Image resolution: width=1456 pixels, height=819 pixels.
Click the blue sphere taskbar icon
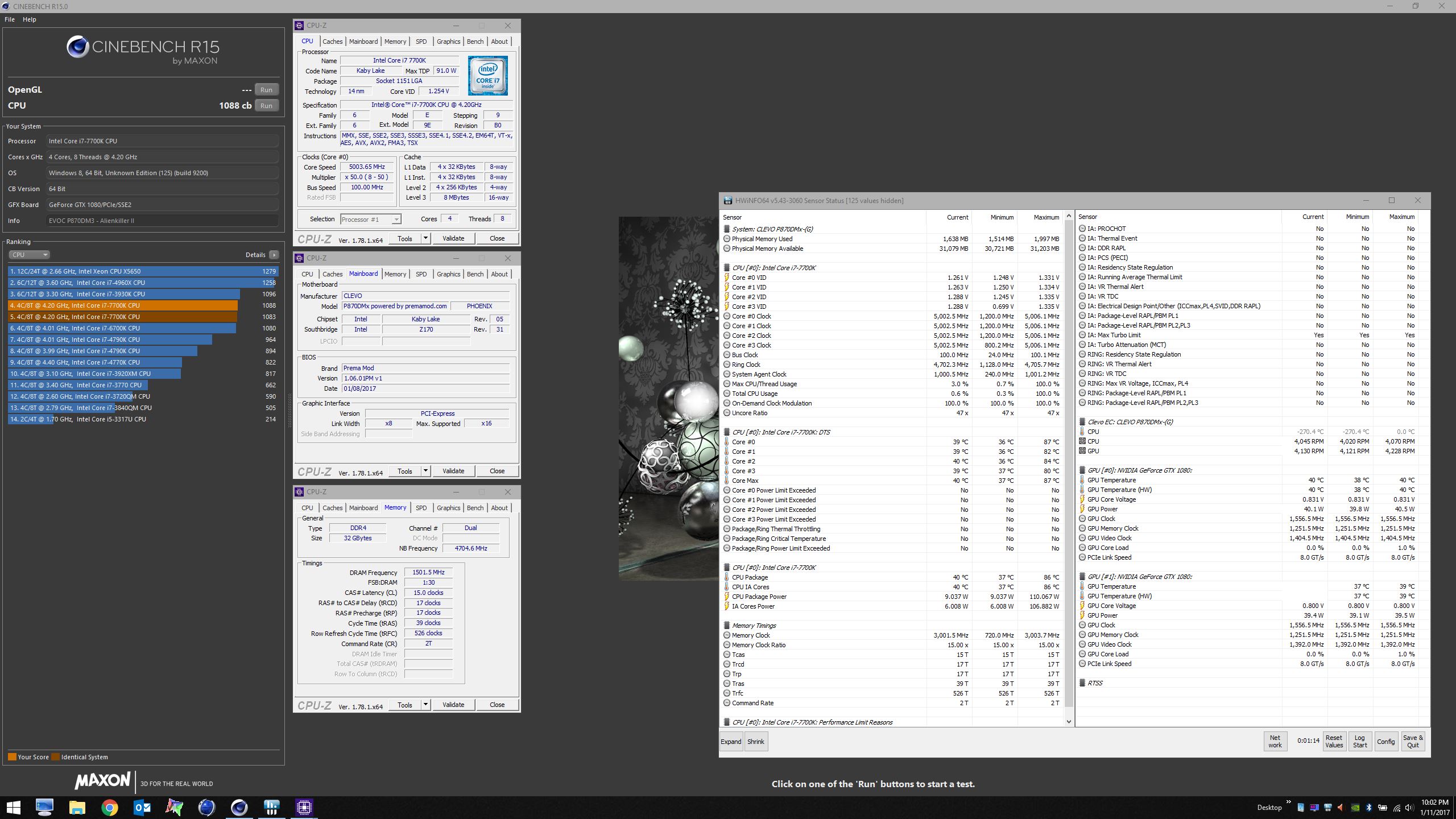206,807
